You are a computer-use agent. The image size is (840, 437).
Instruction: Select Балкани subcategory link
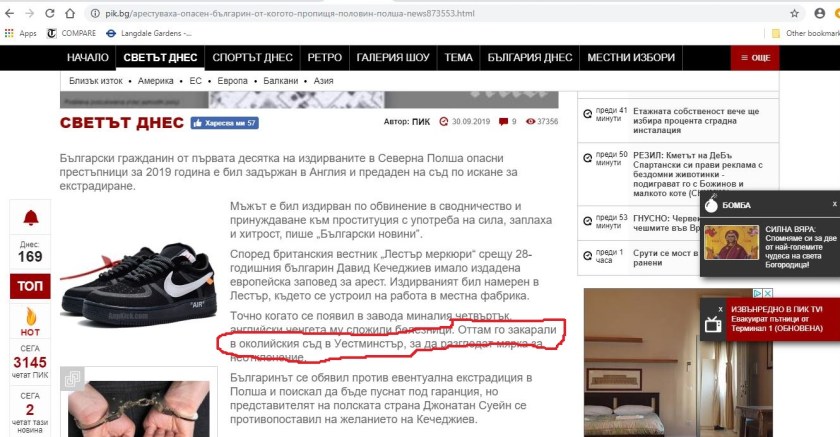pos(280,81)
